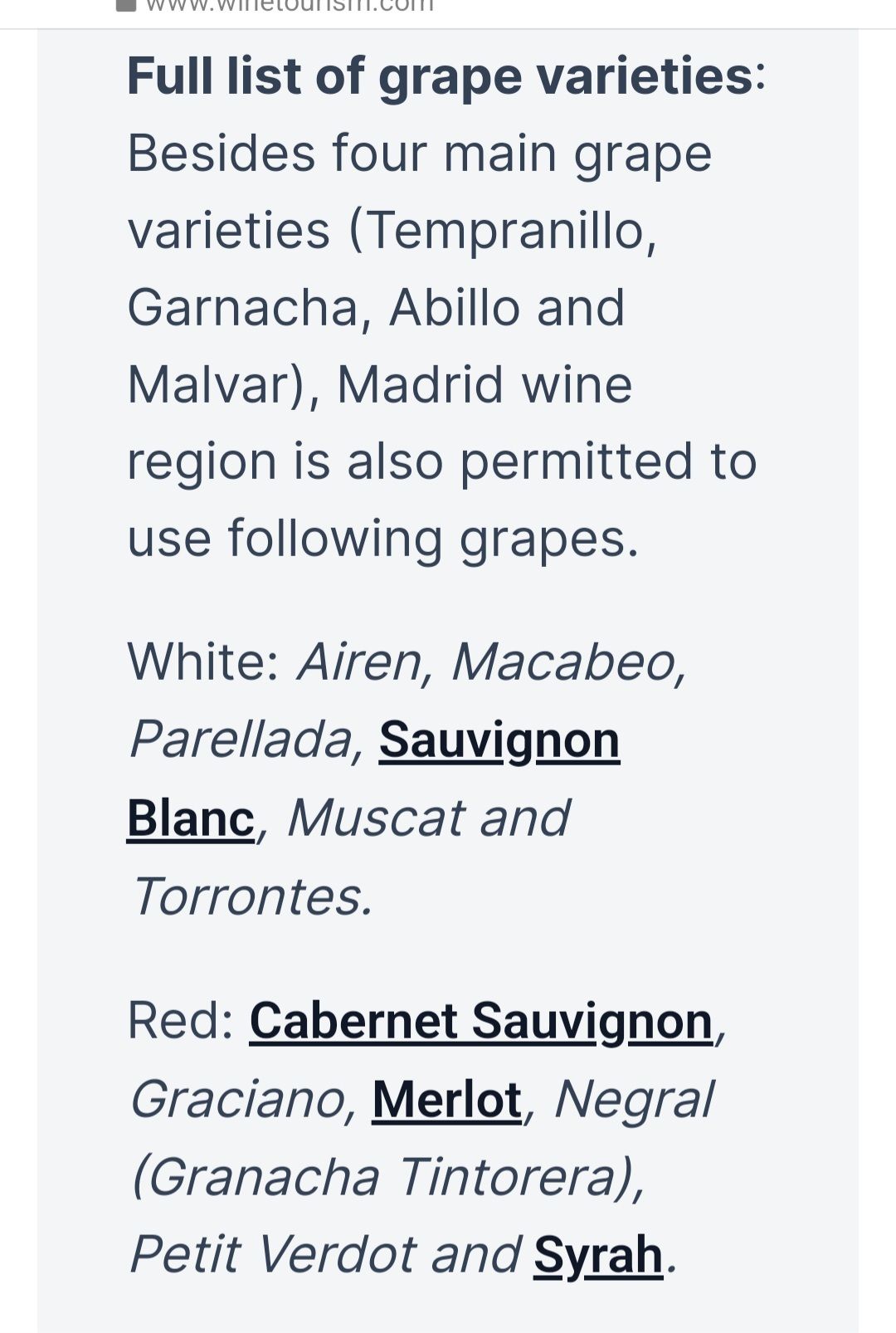Follow the Merlot link
Screen dimensions: 896x1333
click(447, 1099)
